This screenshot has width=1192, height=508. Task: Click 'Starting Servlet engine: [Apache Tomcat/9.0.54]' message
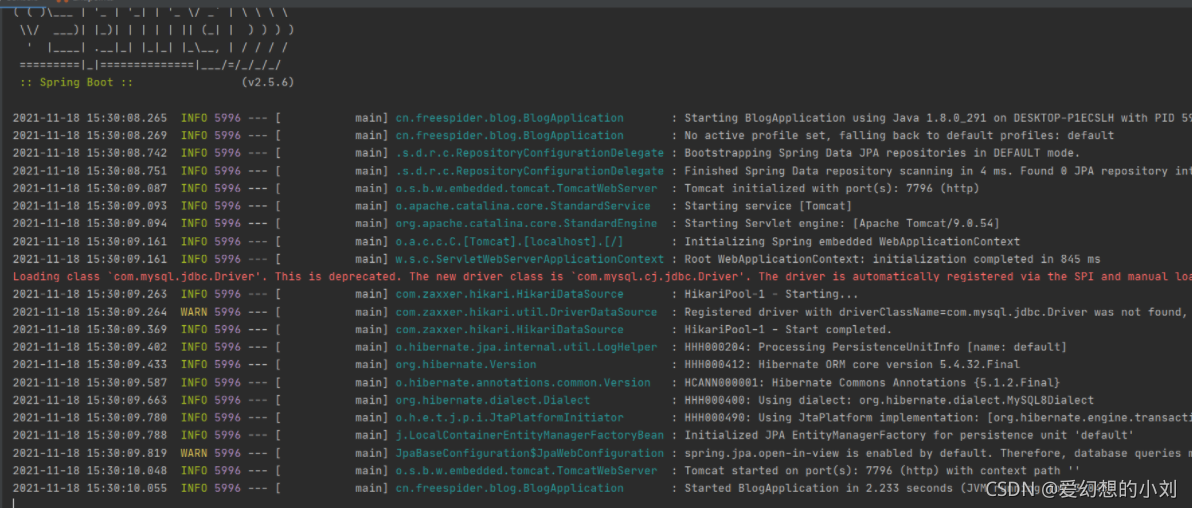(842, 224)
